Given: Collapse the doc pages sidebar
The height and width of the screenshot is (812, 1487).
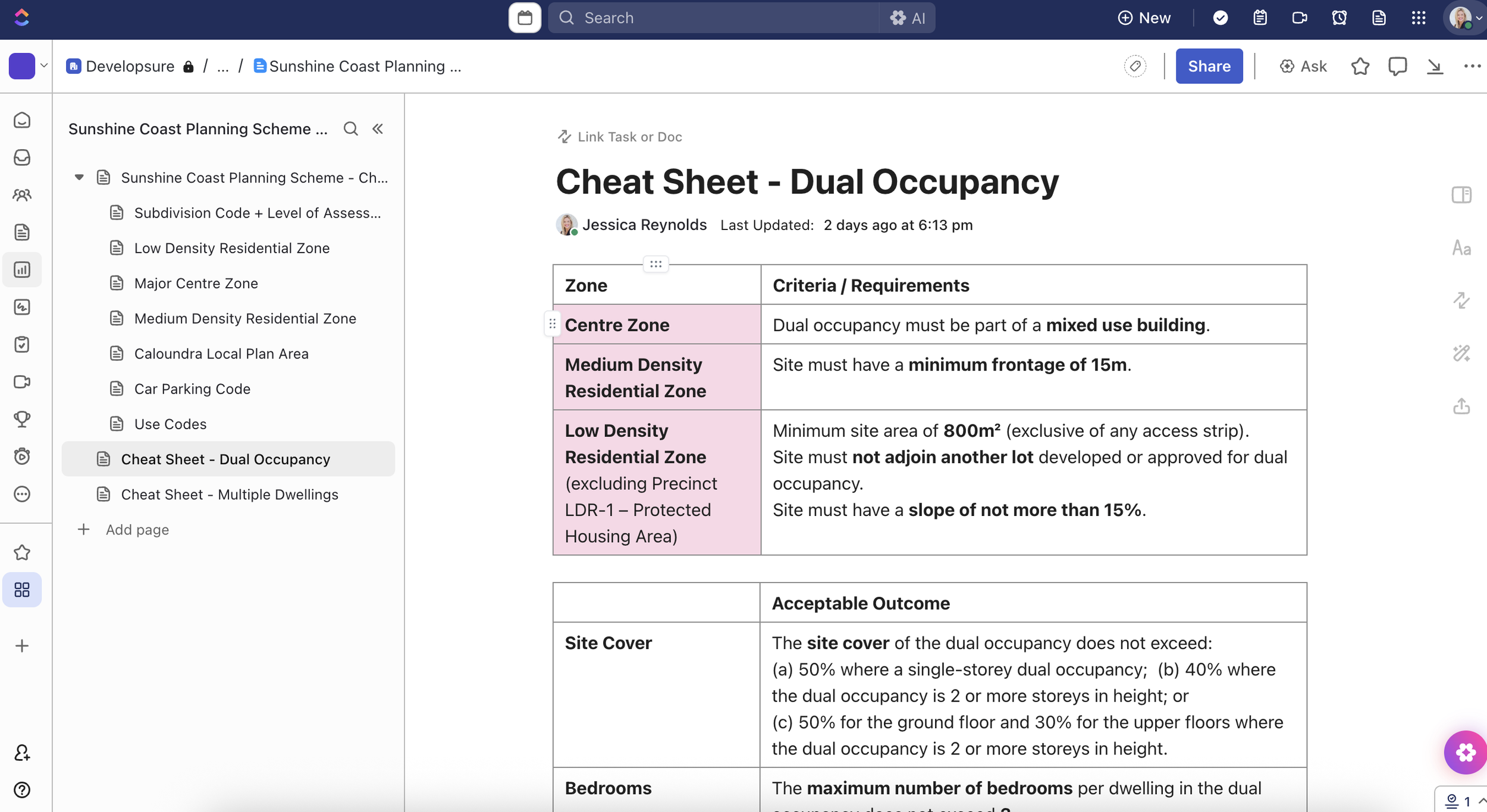Looking at the screenshot, I should point(378,129).
